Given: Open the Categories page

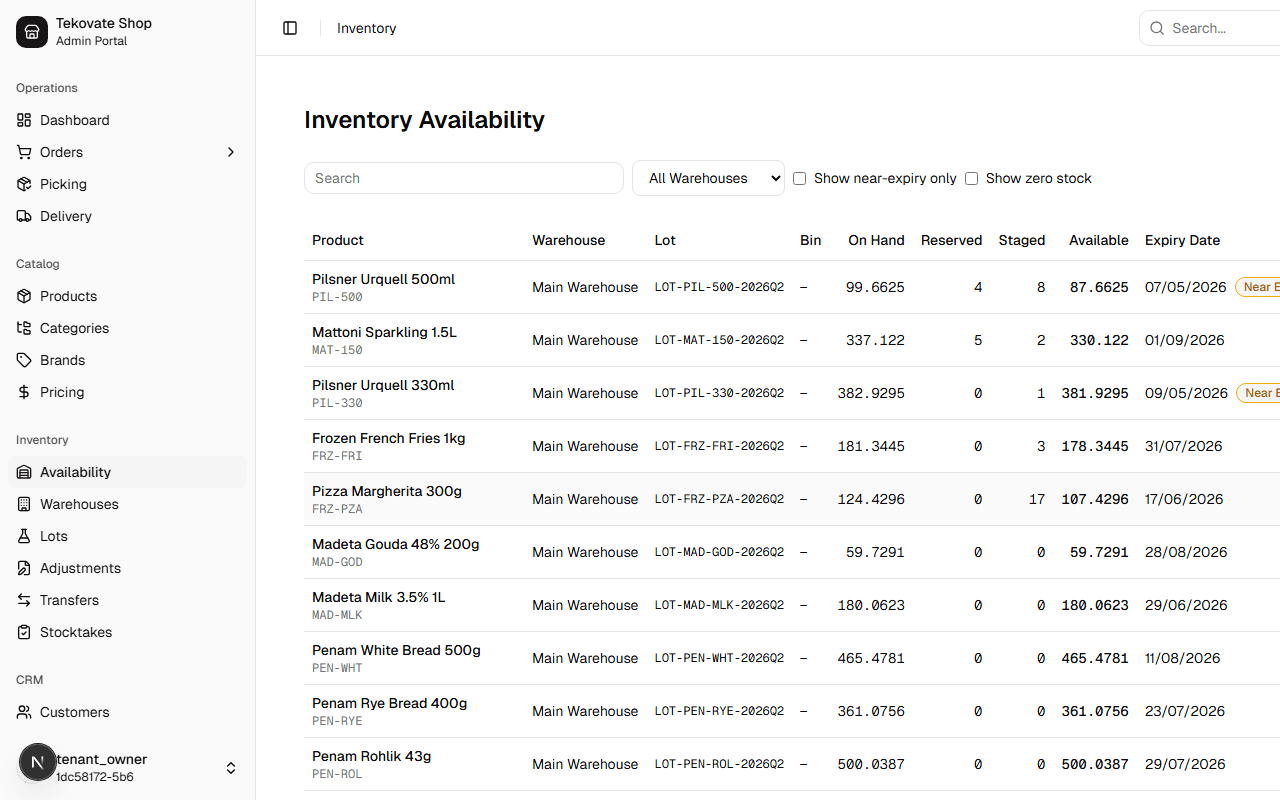Looking at the screenshot, I should point(127,328).
